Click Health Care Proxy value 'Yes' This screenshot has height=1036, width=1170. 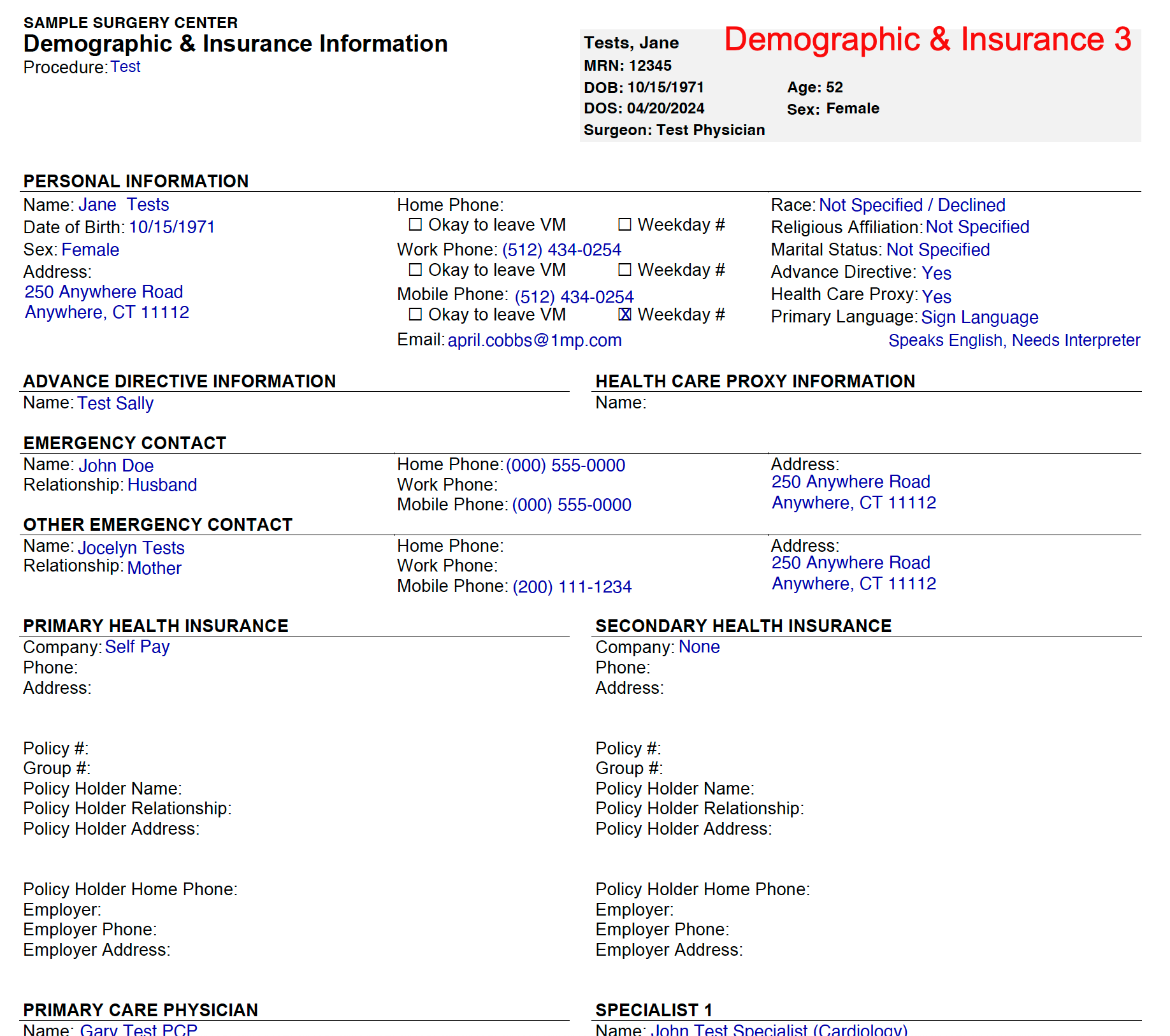[936, 296]
